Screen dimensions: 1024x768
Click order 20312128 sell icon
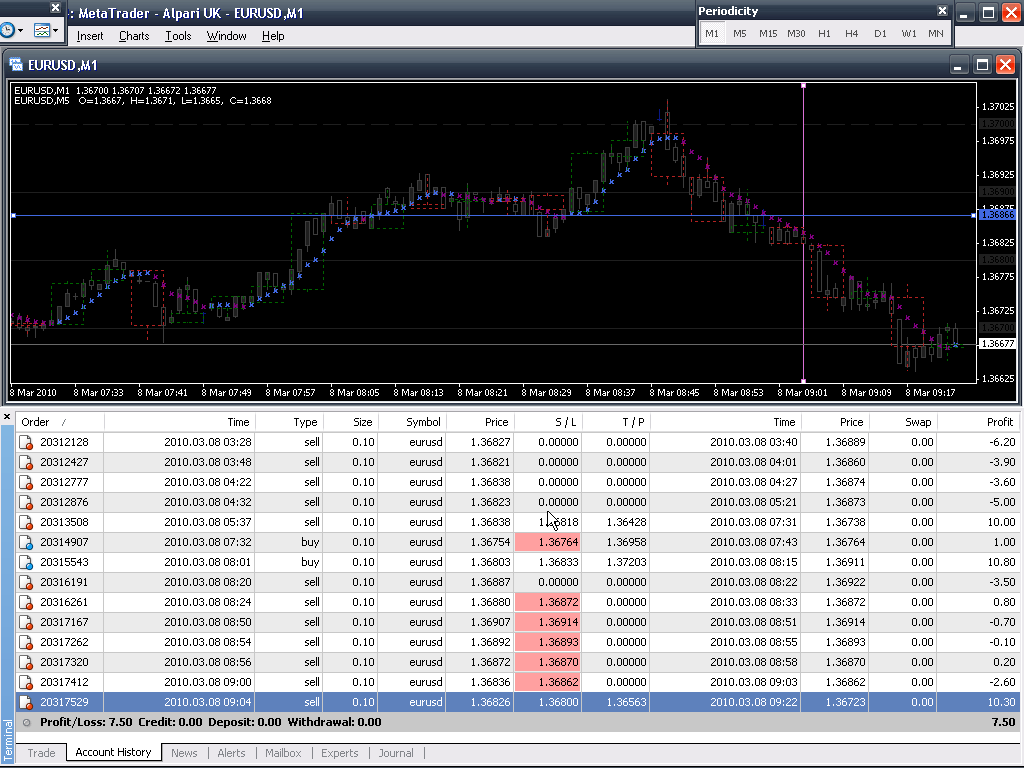26,442
